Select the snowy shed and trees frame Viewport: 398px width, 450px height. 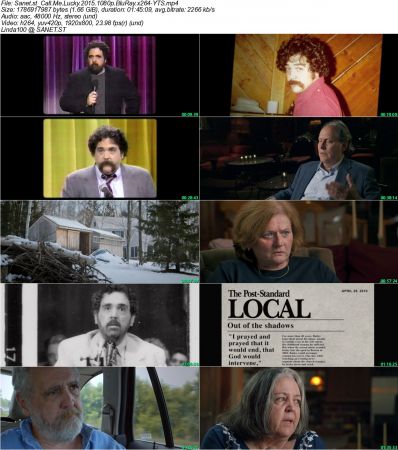[100, 242]
